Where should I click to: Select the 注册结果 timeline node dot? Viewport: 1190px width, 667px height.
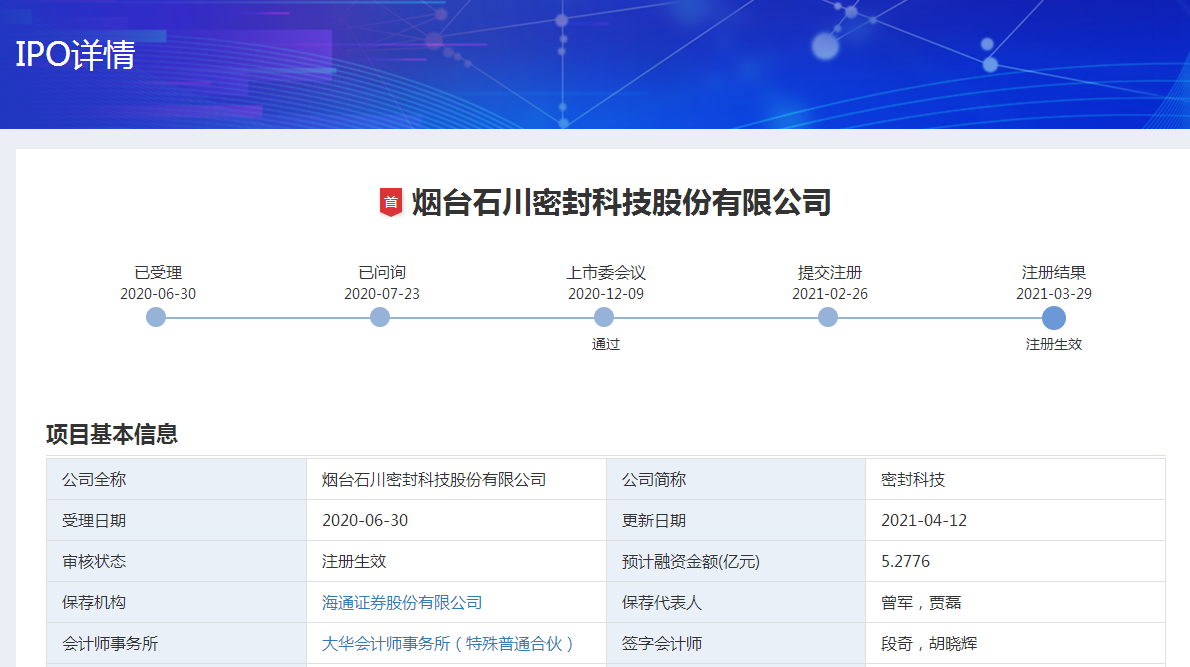[x=1053, y=318]
